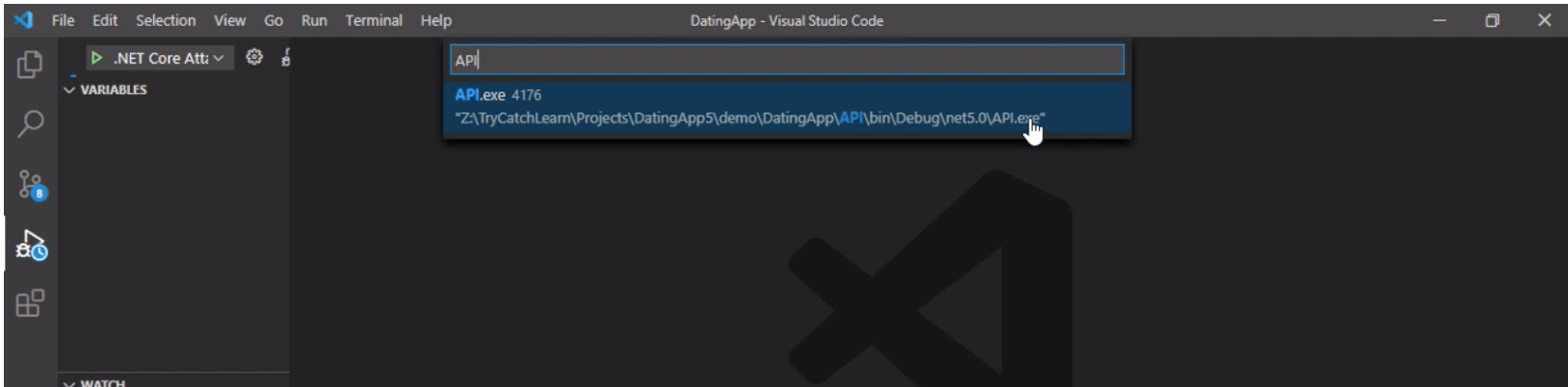Close the Visual Studio Code window
Screen dimensions: 1568x387
coord(1544,20)
